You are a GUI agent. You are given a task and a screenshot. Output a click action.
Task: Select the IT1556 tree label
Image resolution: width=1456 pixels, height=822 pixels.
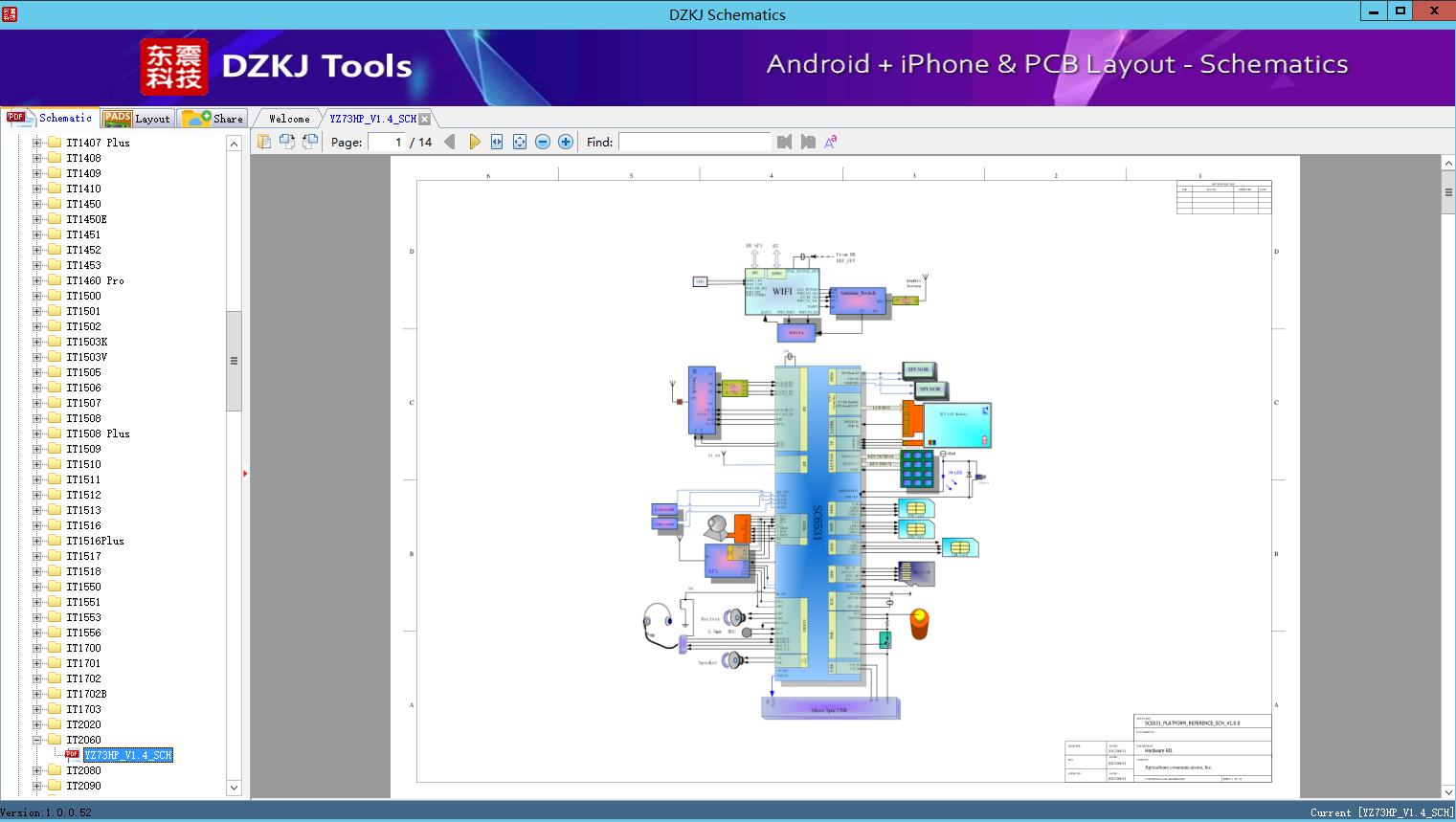tap(83, 633)
